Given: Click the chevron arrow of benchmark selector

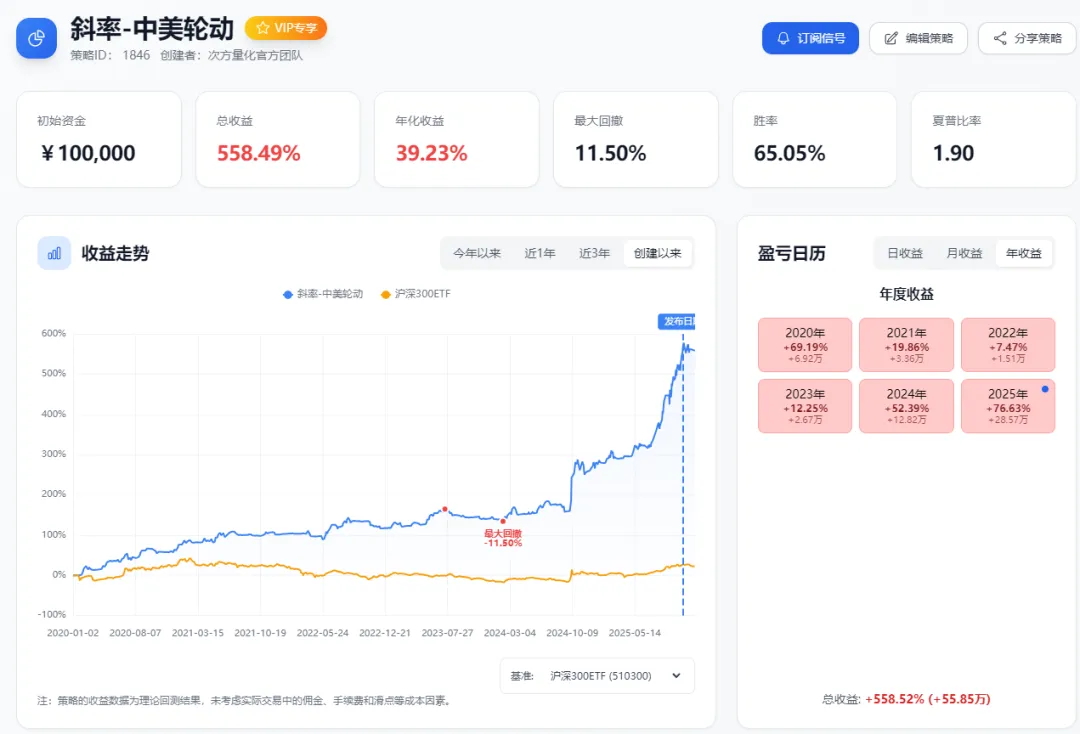Looking at the screenshot, I should (x=676, y=676).
